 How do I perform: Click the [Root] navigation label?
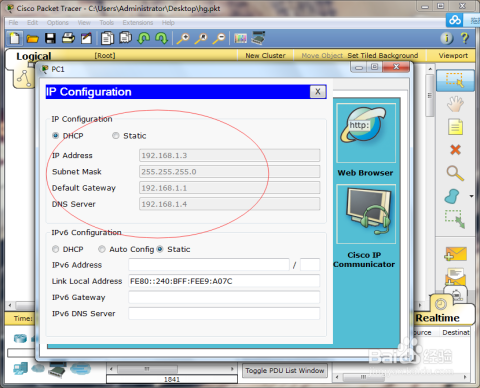[105, 56]
